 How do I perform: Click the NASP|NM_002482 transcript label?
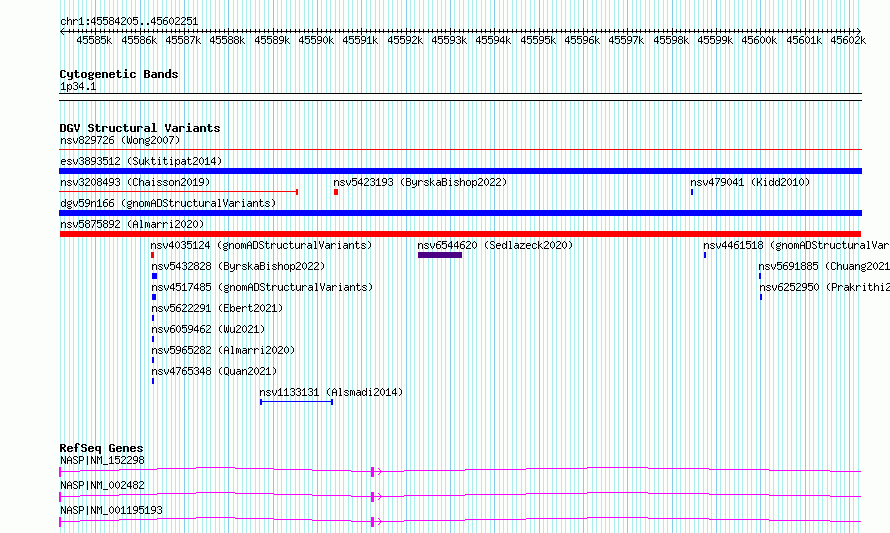pyautogui.click(x=102, y=485)
